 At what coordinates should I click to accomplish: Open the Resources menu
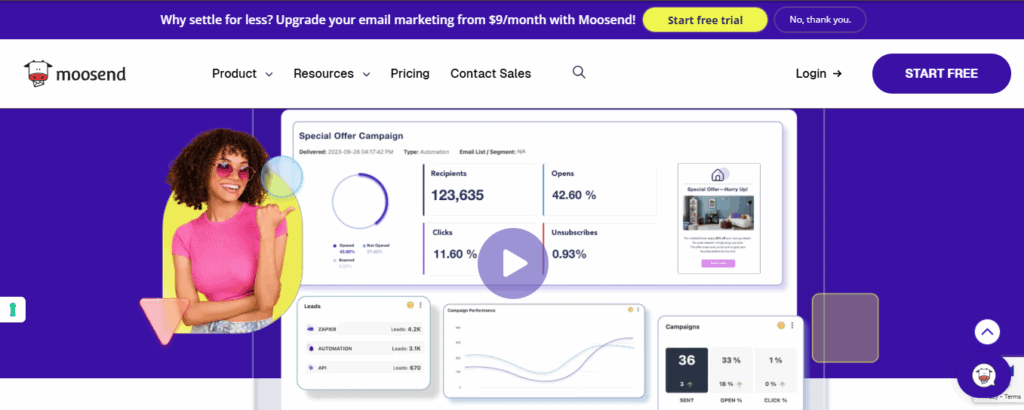(323, 74)
